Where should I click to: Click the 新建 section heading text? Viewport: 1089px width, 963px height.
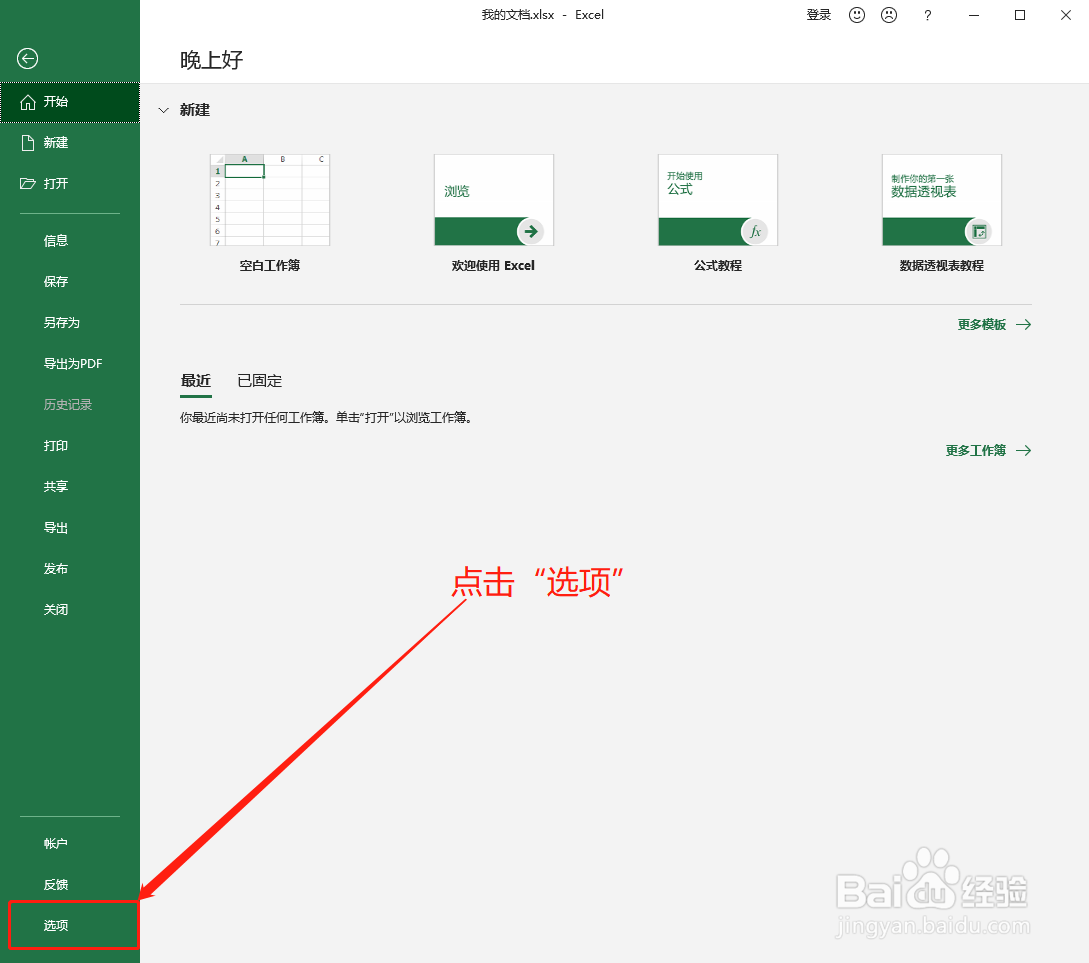pos(195,110)
